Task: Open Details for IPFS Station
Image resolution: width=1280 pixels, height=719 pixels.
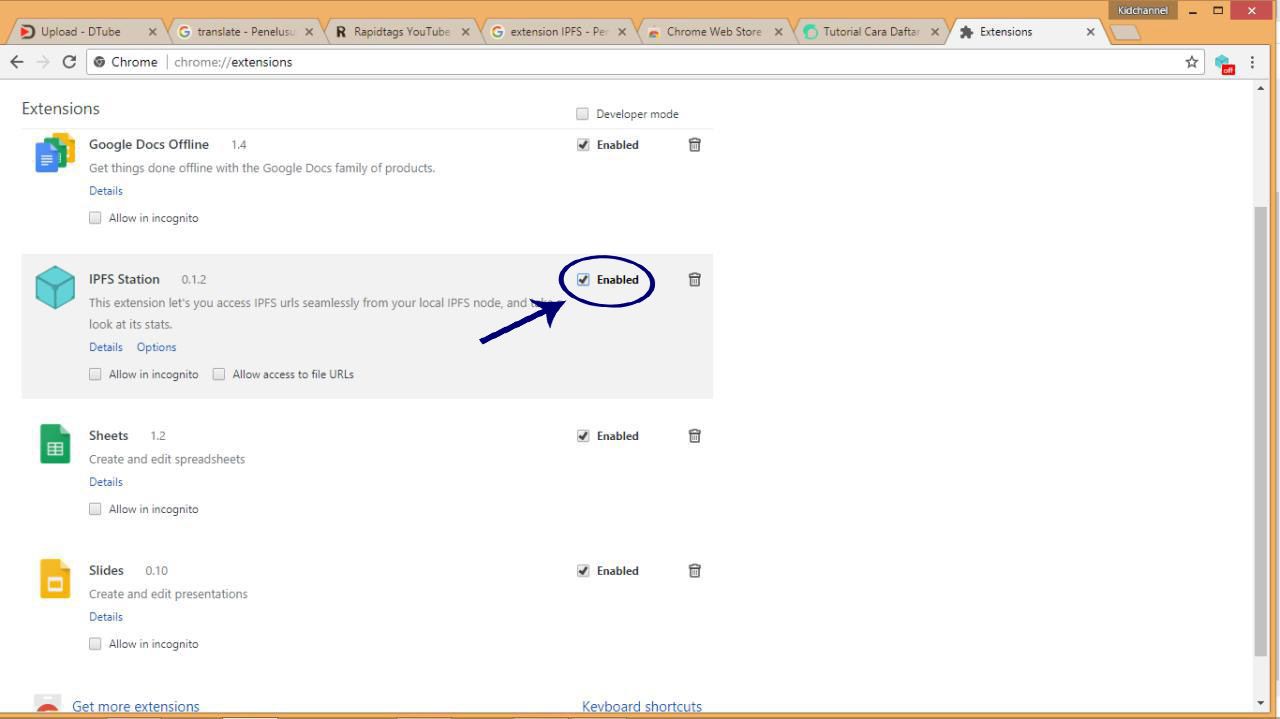Action: point(106,347)
